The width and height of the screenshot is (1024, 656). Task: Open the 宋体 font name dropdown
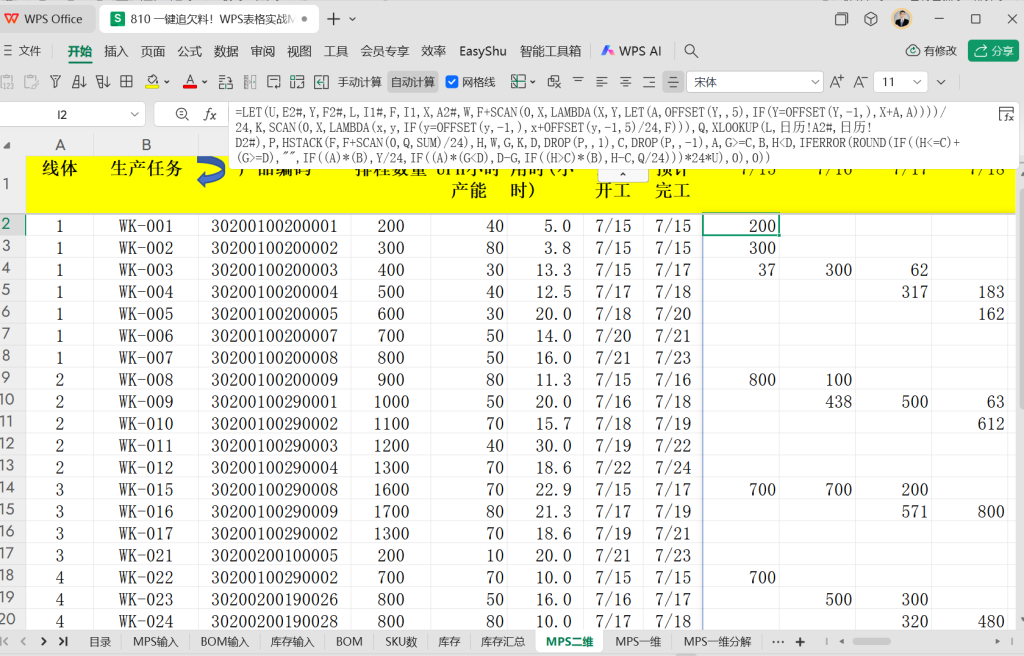[815, 82]
